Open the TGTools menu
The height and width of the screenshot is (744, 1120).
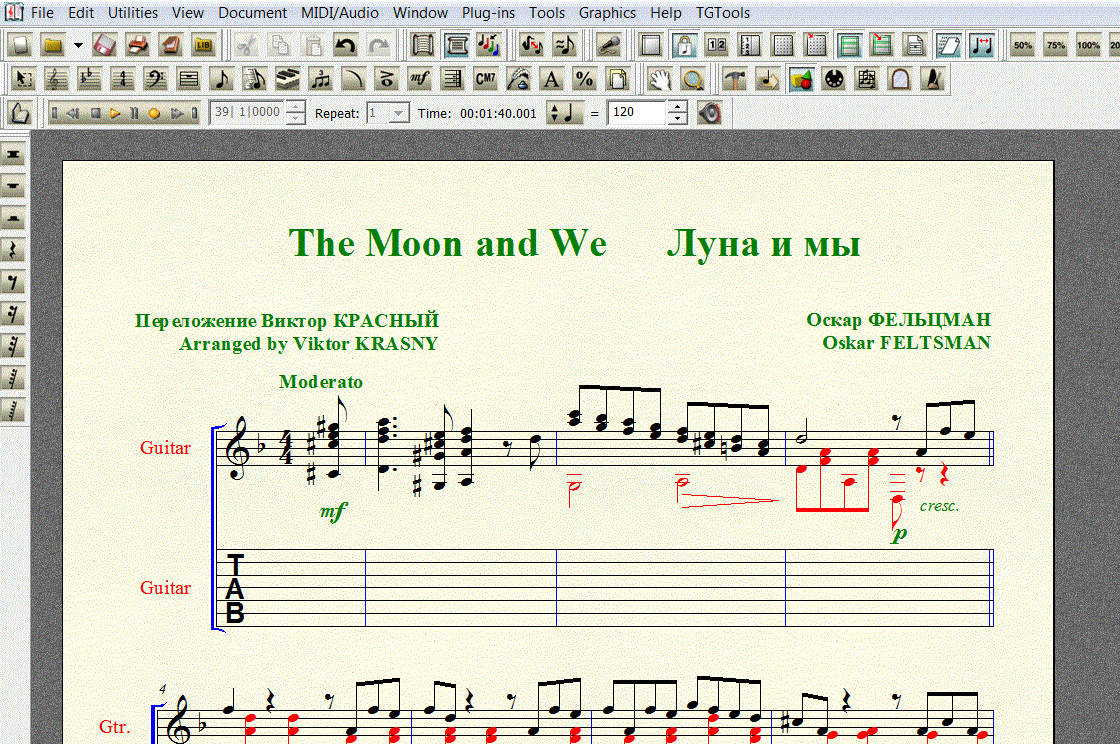[723, 13]
